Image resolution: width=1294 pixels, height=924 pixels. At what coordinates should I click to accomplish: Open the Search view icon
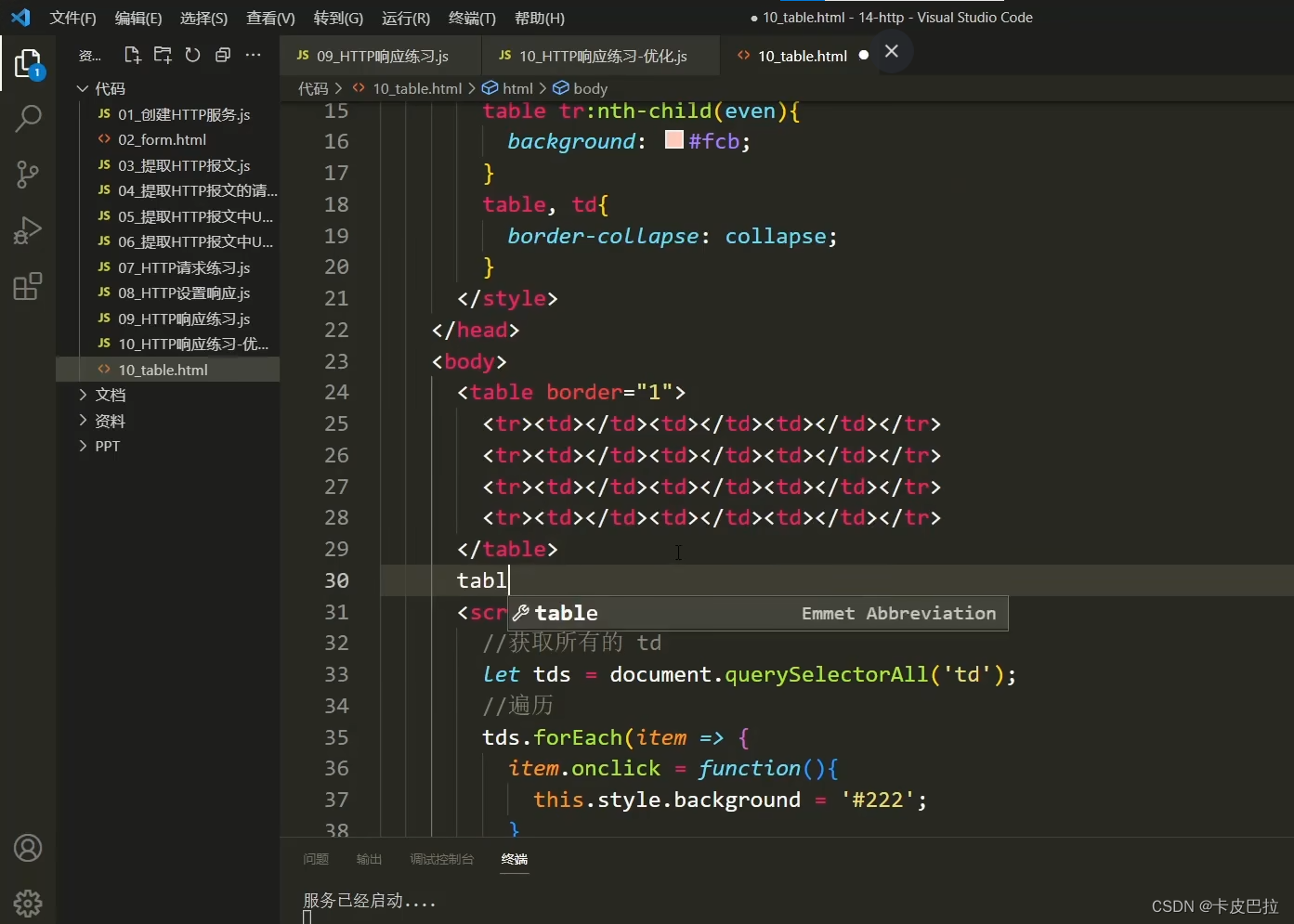(x=28, y=118)
